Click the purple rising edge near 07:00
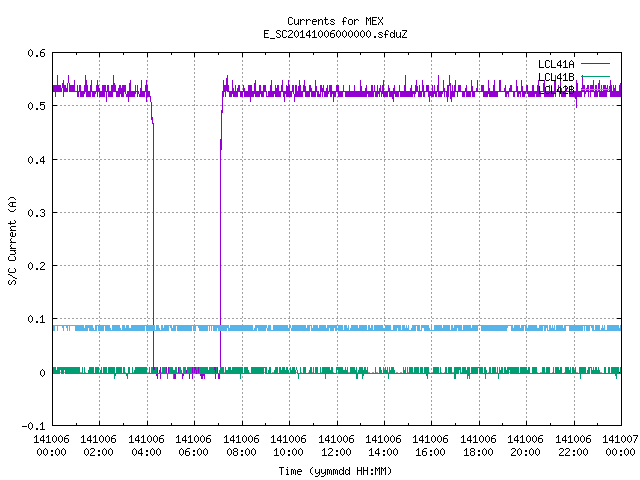Image resolution: width=640 pixels, height=480 pixels. coord(220,245)
